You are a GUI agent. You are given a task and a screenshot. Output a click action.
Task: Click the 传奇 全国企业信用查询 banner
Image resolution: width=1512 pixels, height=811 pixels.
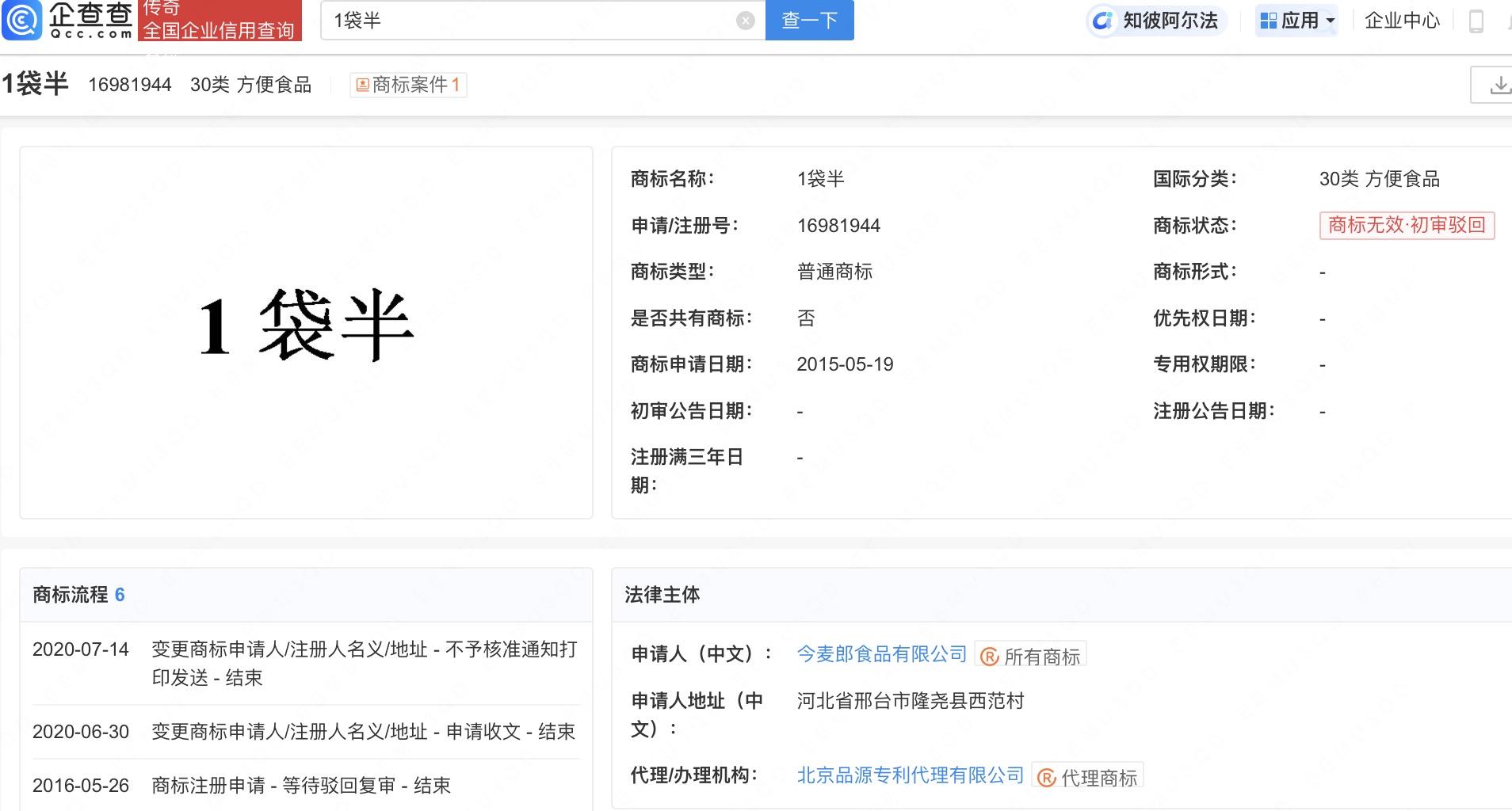click(220, 20)
